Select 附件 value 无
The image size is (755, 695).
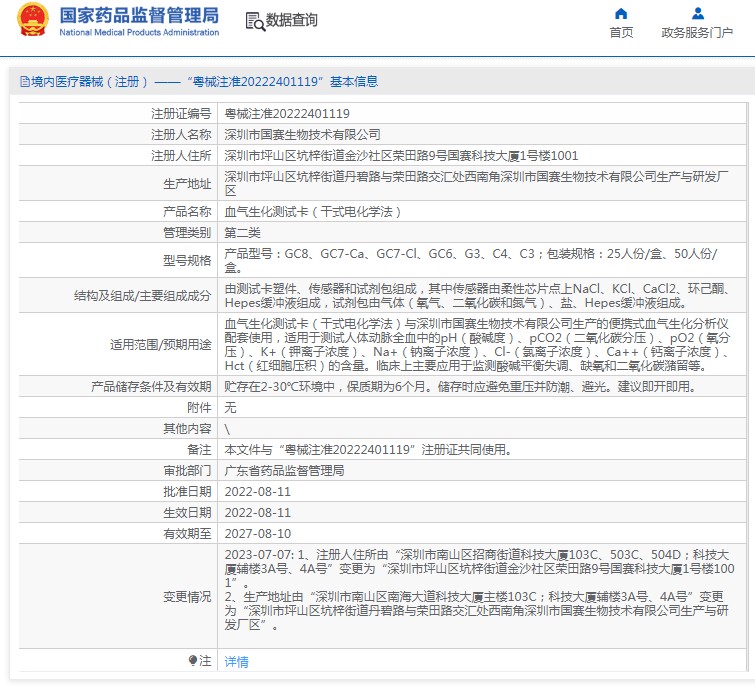[230, 408]
